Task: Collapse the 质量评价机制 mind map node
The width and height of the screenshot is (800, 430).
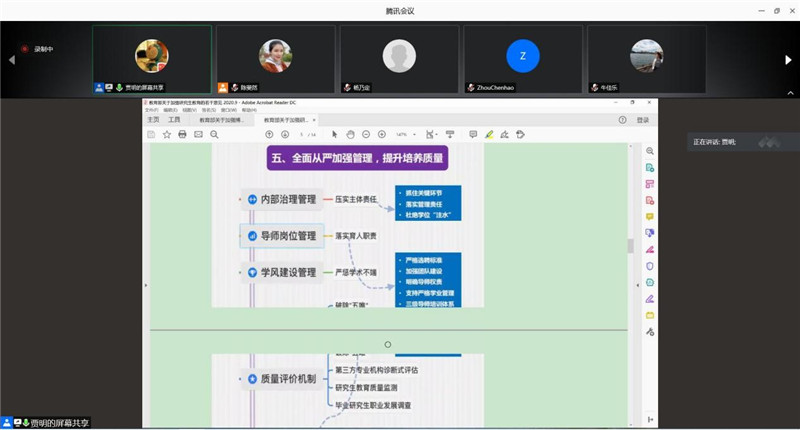Action: tap(252, 378)
